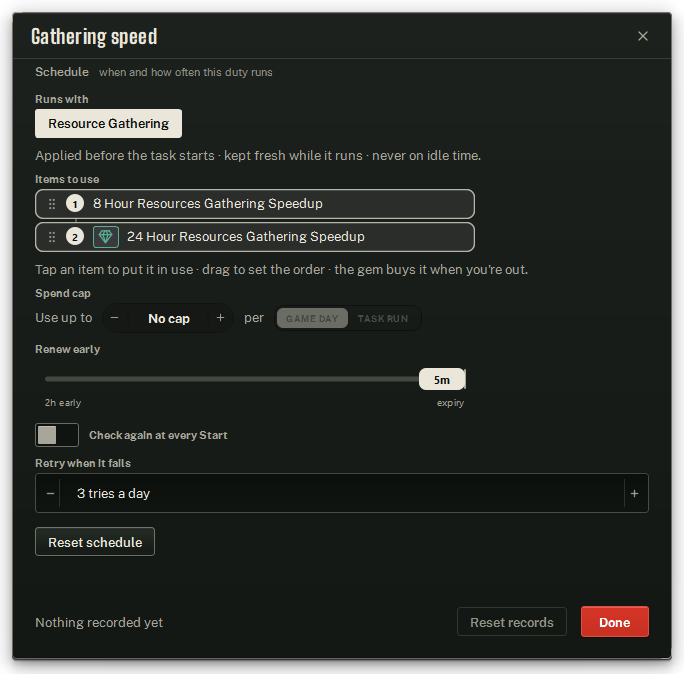
Task: Click the Check again at every Start label
Action: 158,435
